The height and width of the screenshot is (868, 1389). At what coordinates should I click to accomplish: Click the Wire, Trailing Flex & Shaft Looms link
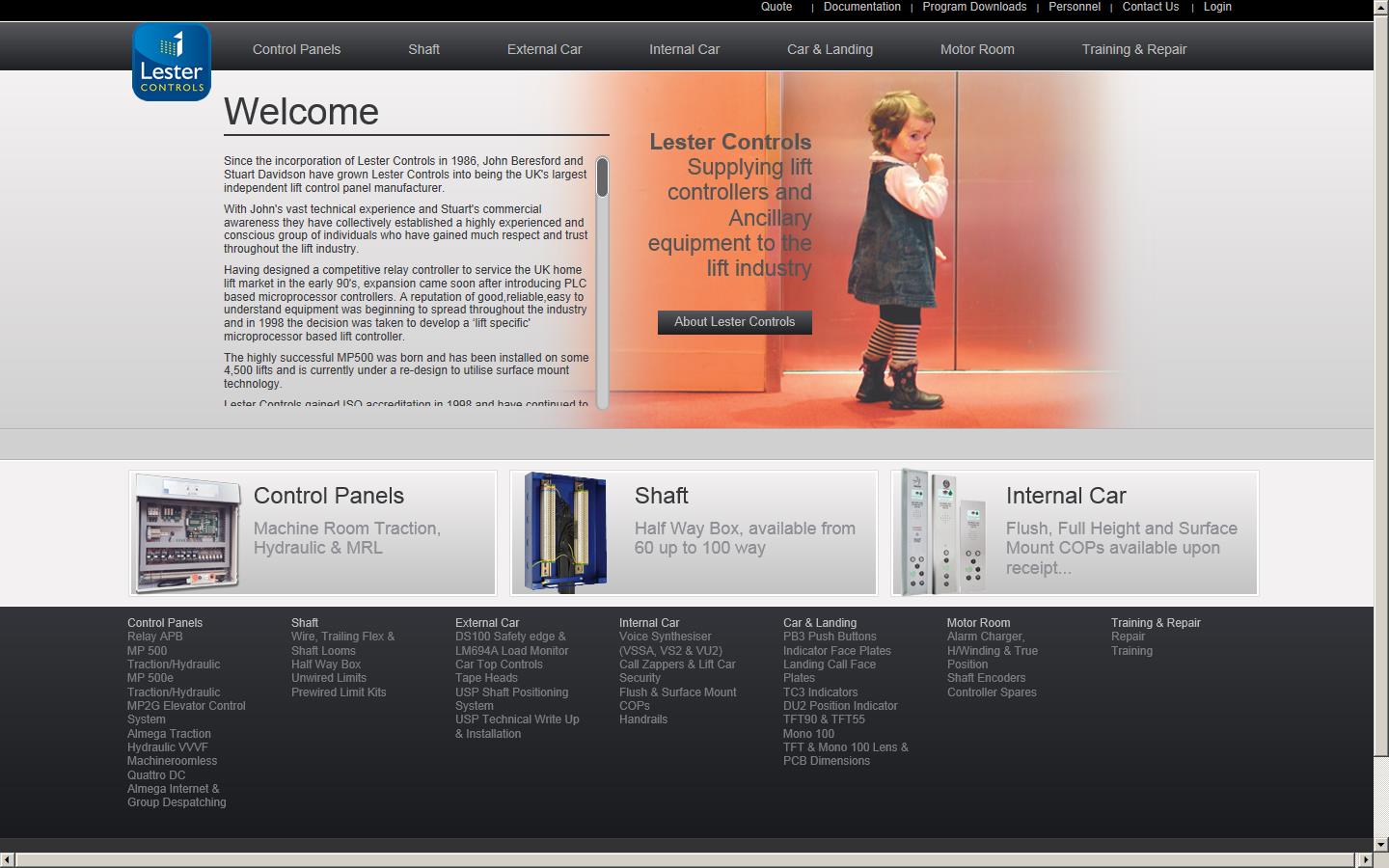tap(343, 643)
